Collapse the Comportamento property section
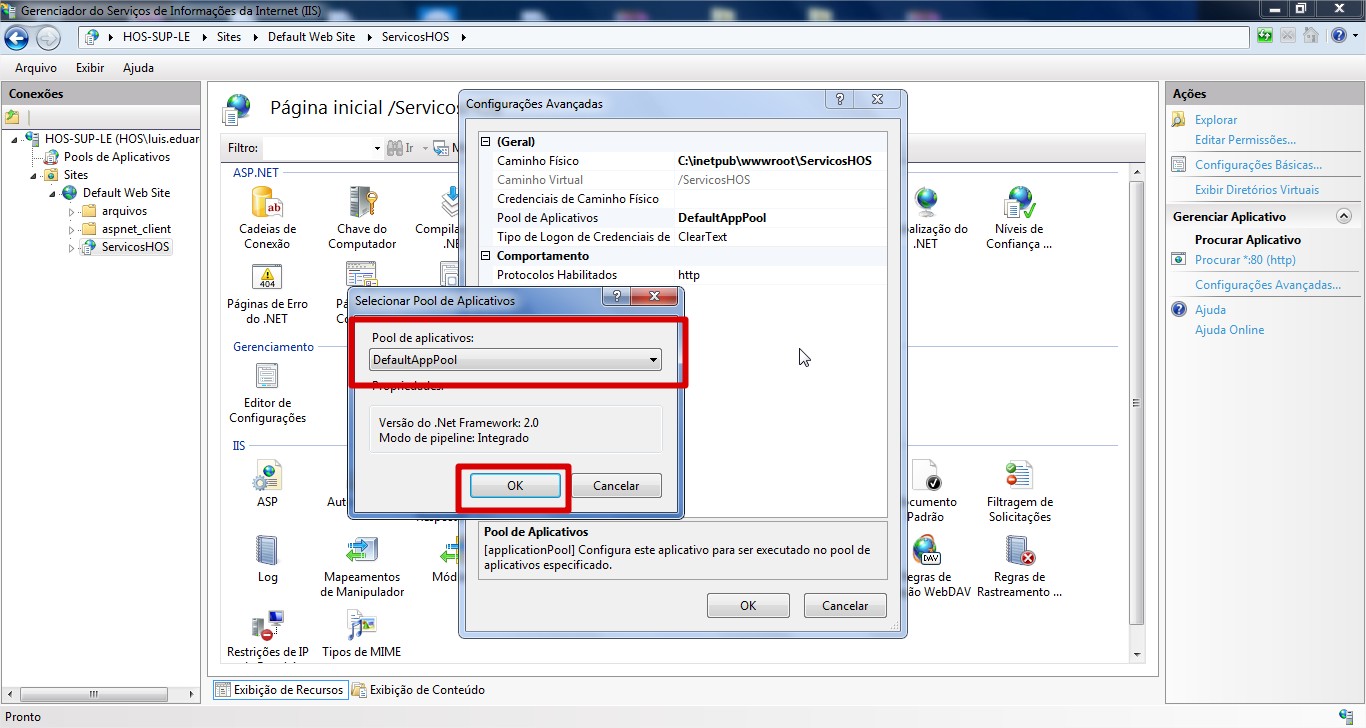Image resolution: width=1366 pixels, height=728 pixels. coord(486,256)
